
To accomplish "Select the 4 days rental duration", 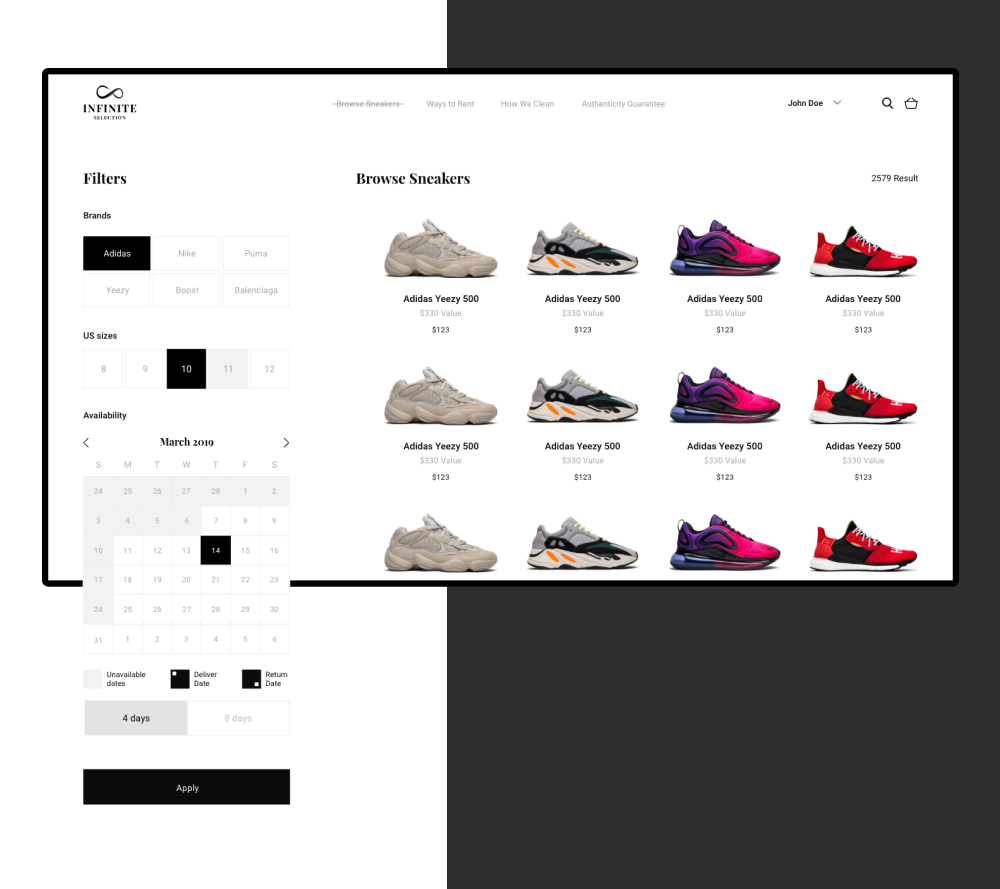I will (x=136, y=718).
